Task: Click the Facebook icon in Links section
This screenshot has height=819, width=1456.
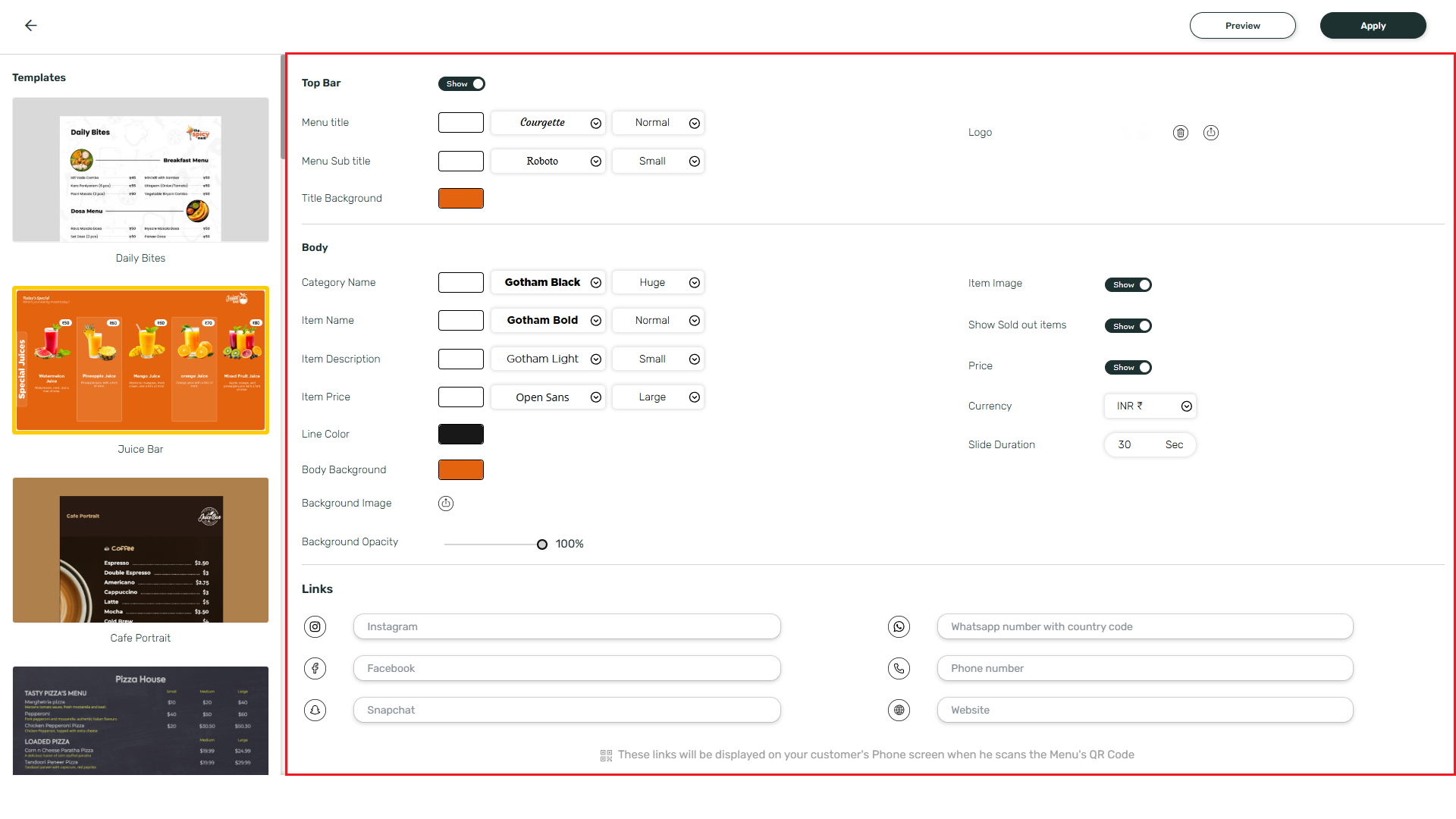Action: [315, 668]
